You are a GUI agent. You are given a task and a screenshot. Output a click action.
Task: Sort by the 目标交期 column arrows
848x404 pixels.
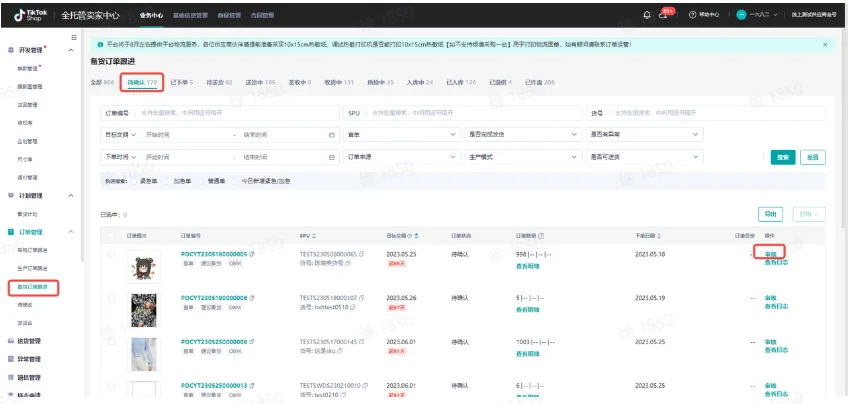(x=416, y=236)
